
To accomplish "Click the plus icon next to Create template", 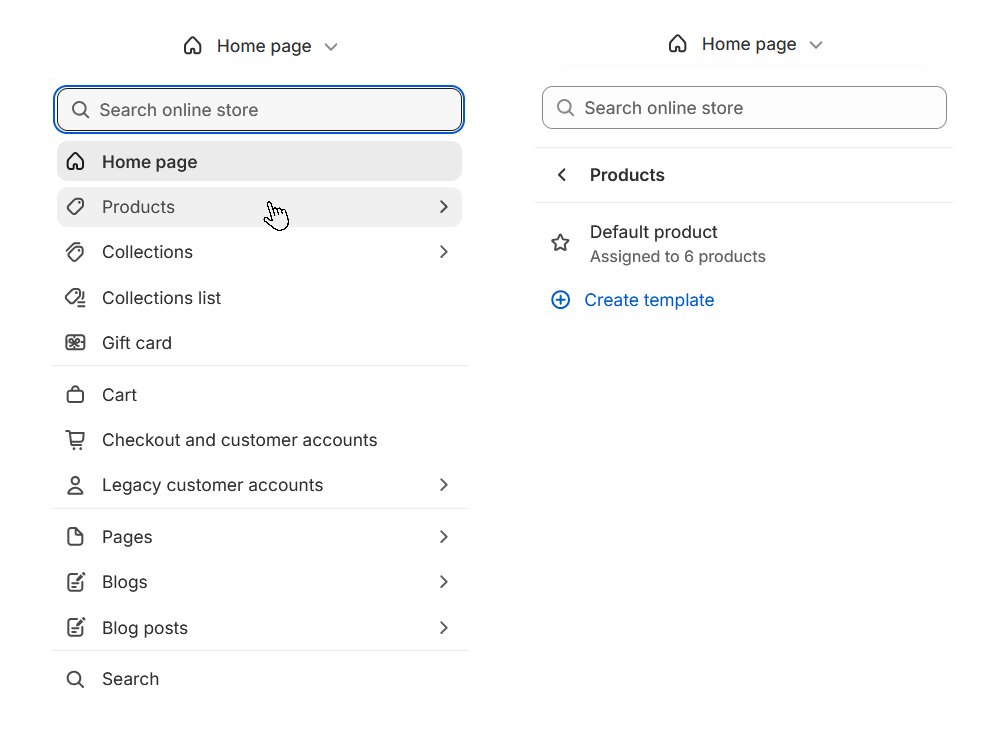I will tap(560, 300).
